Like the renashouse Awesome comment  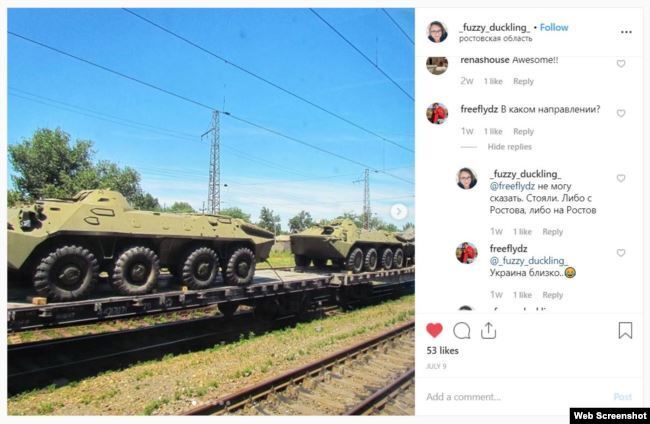coord(621,63)
